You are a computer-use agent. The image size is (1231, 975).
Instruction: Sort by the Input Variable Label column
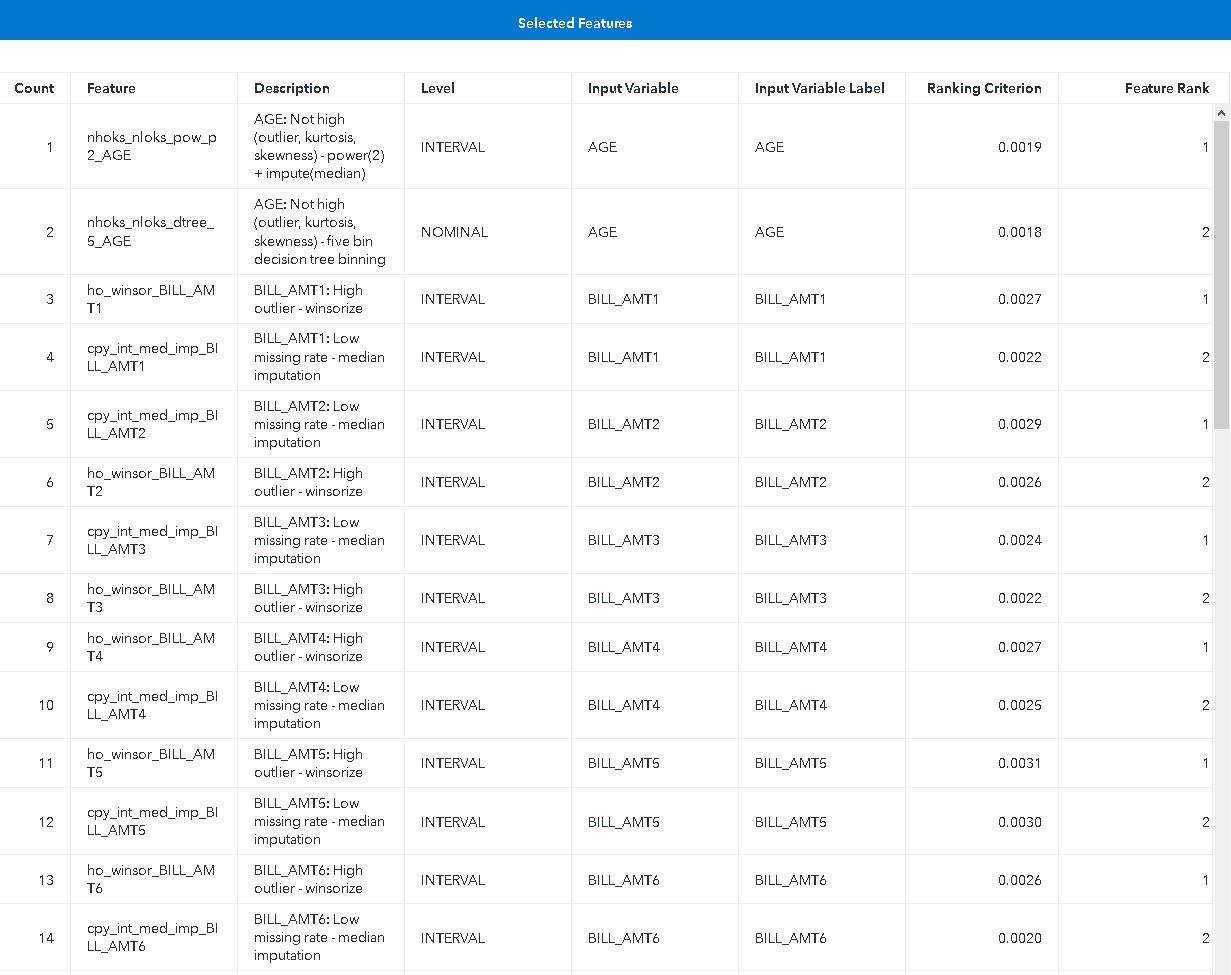pos(821,88)
